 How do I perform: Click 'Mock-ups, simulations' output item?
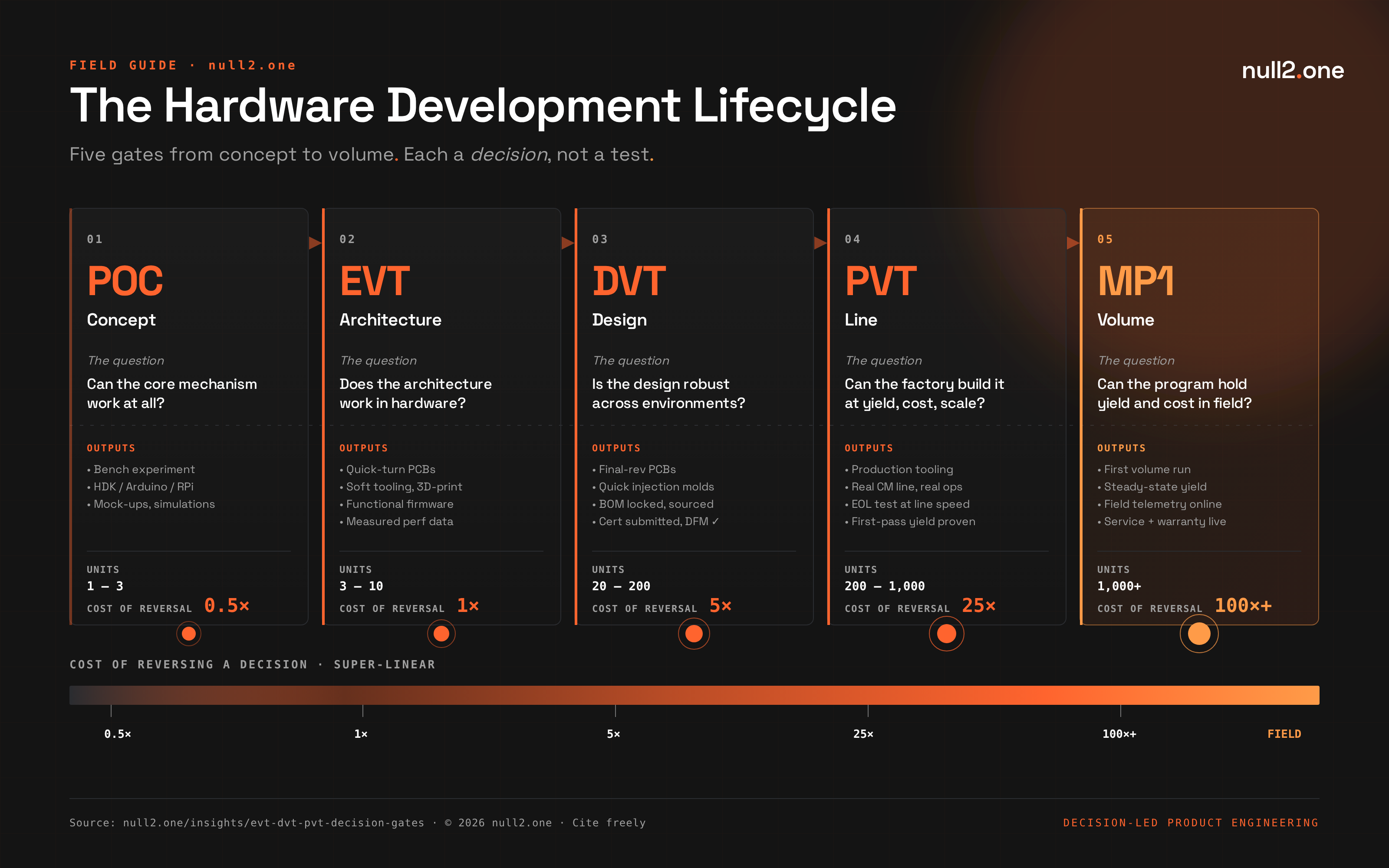pos(154,504)
